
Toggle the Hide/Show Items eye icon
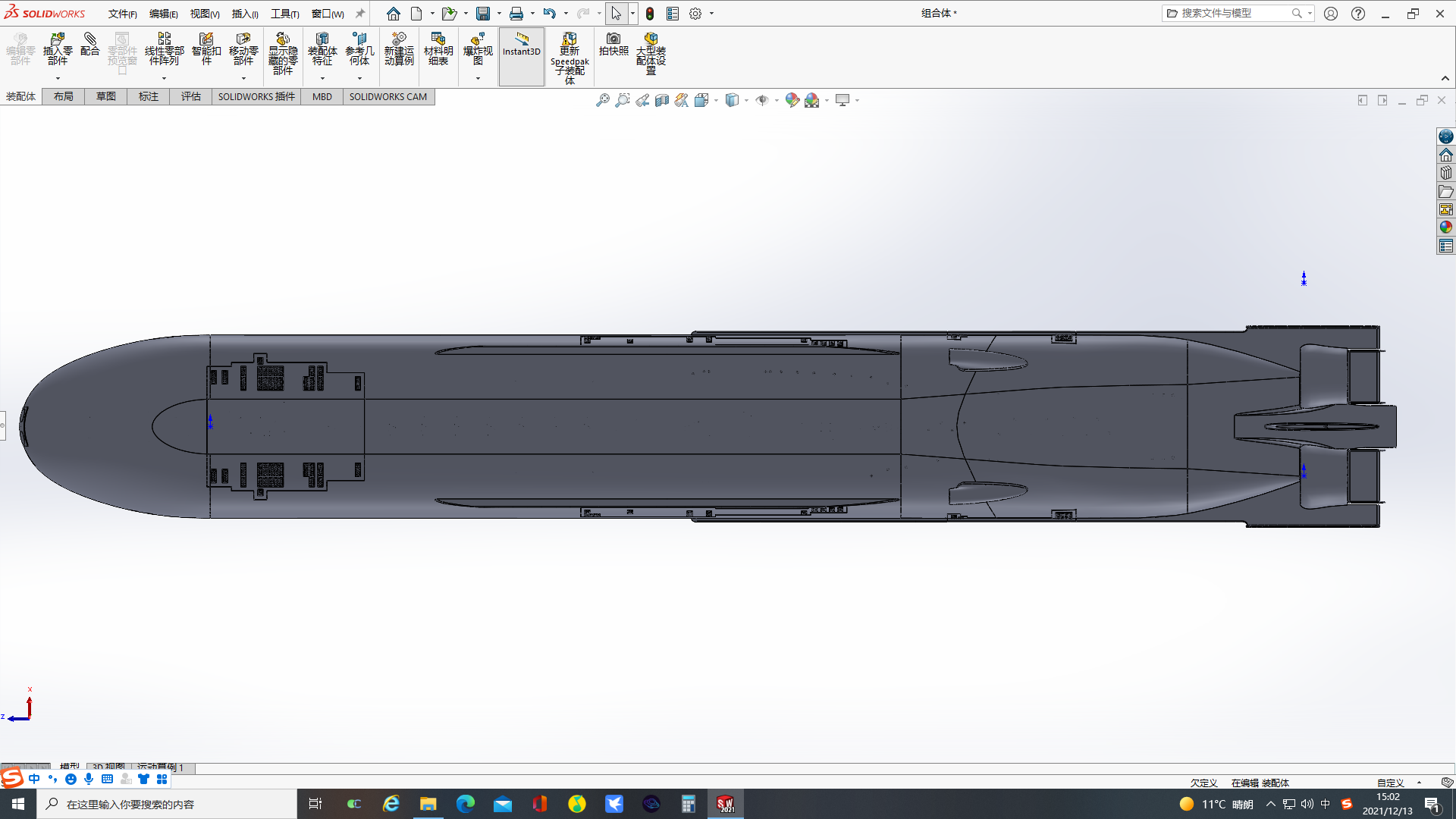tap(762, 100)
